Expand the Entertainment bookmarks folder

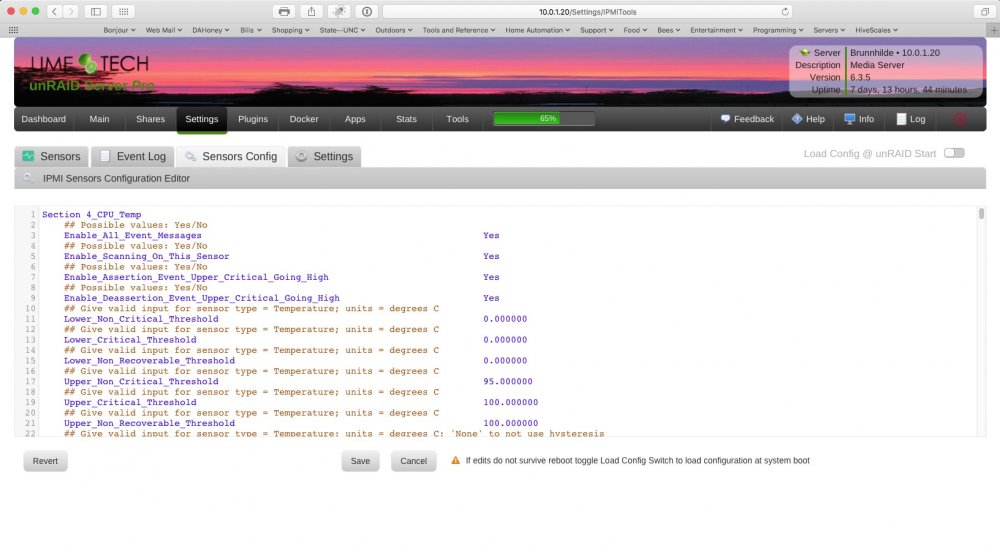[716, 30]
